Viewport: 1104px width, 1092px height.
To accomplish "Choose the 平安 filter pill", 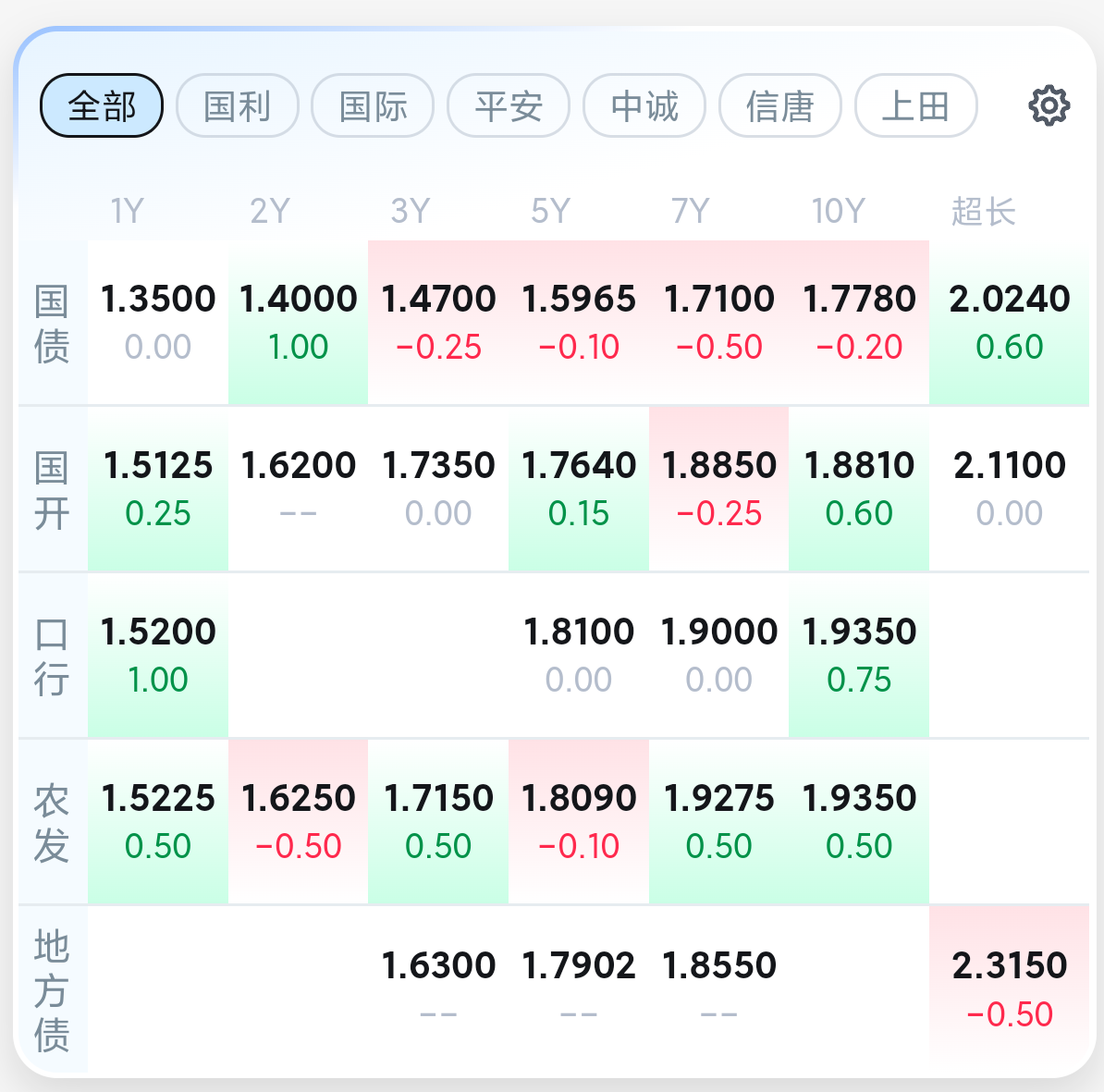I will 509,105.
